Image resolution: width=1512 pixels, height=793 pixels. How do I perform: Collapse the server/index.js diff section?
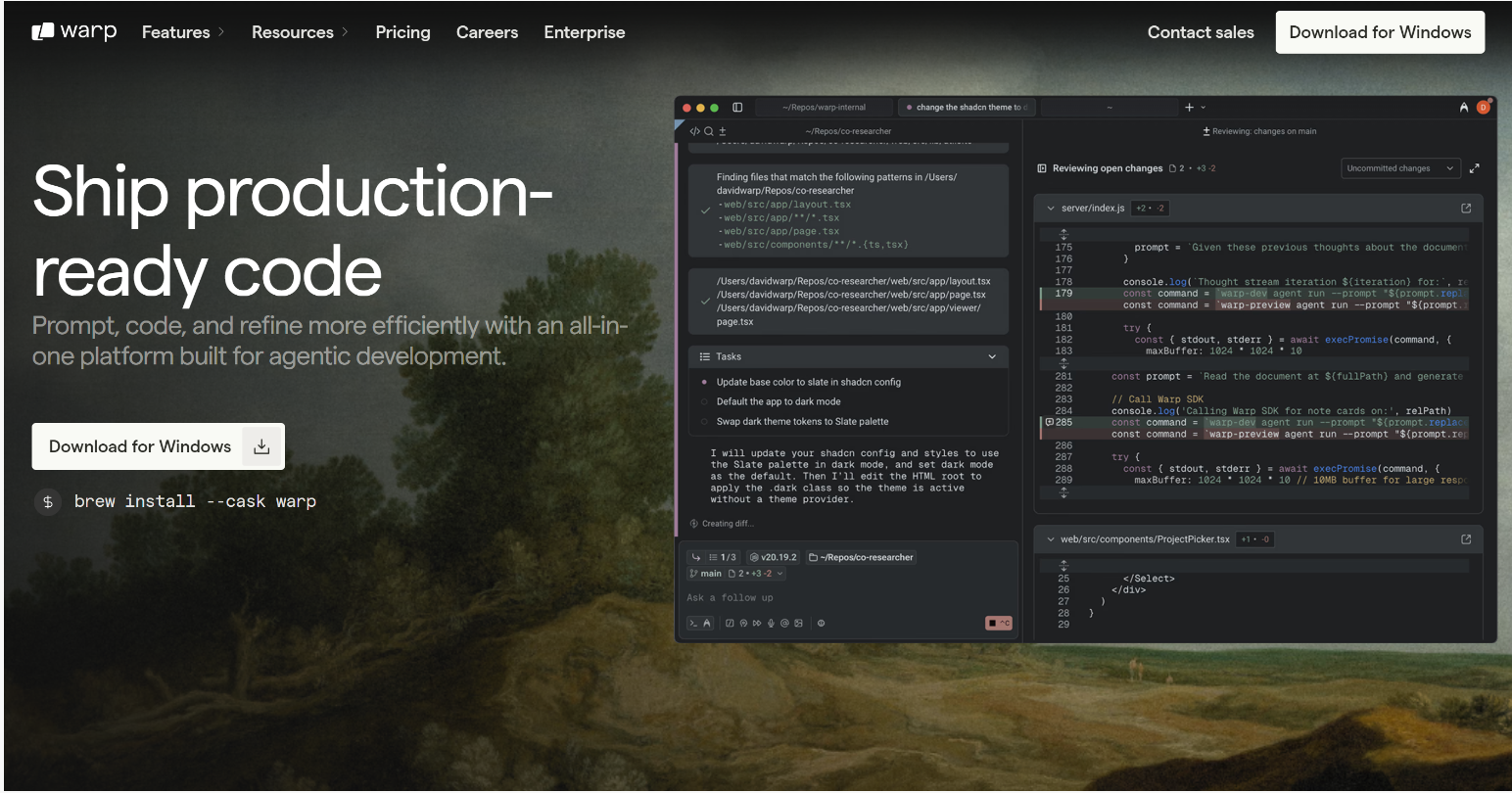[x=1051, y=209]
